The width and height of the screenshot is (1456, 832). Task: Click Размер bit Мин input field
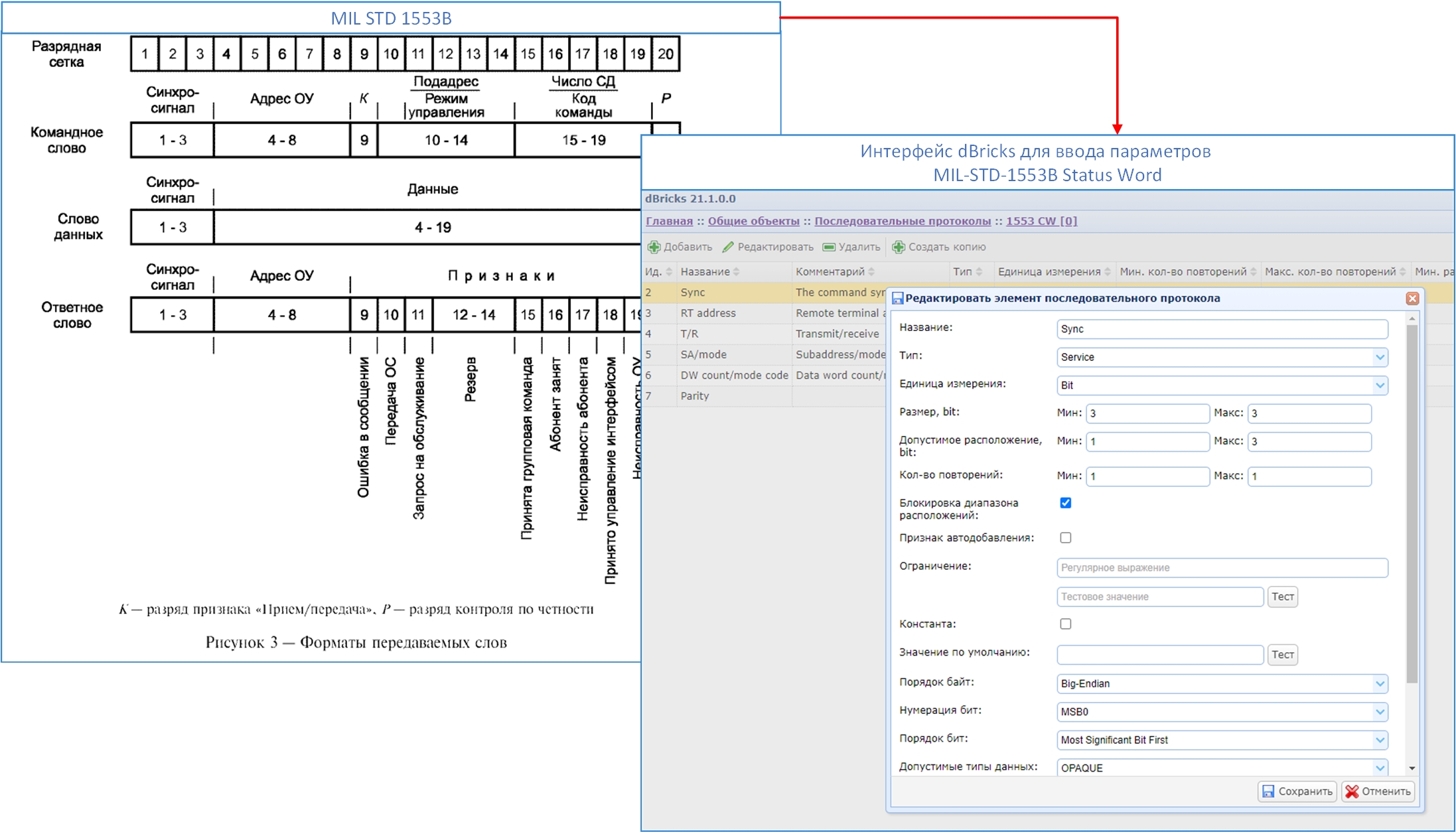click(1147, 414)
